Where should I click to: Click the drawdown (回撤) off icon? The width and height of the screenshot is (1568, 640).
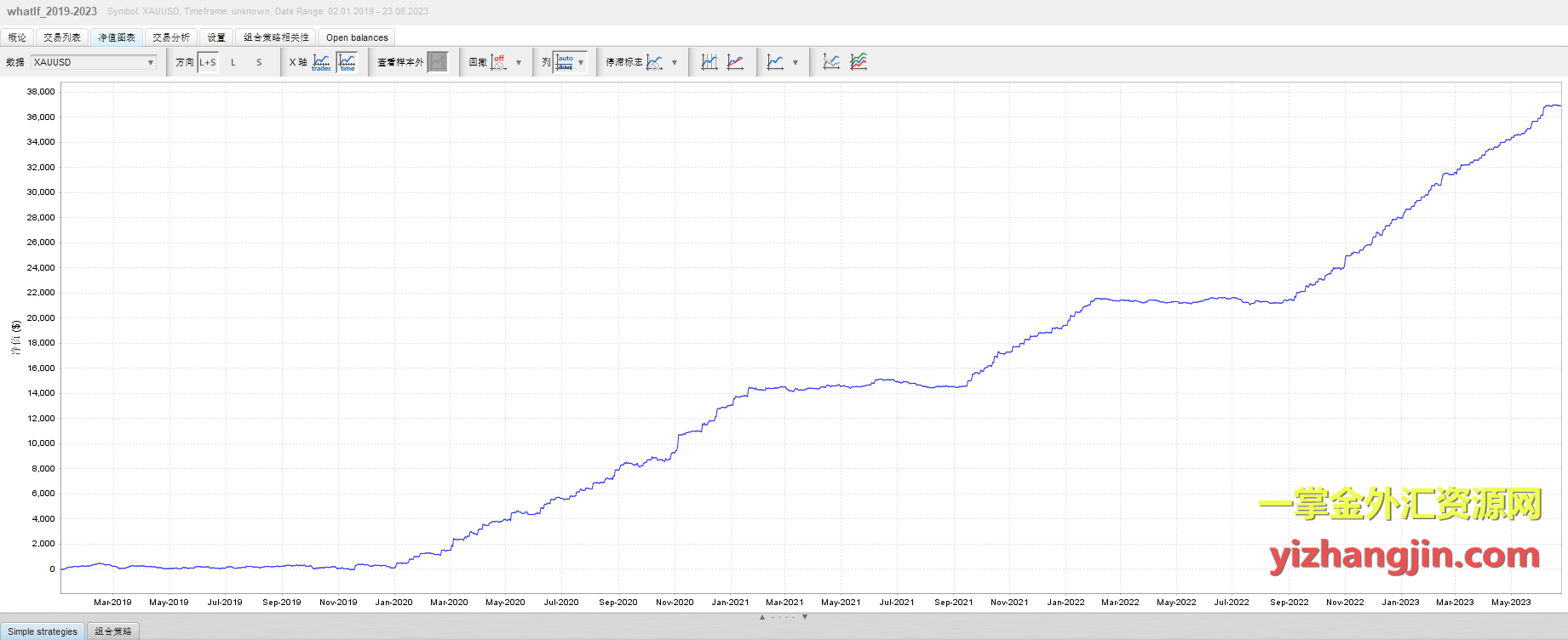[x=499, y=62]
